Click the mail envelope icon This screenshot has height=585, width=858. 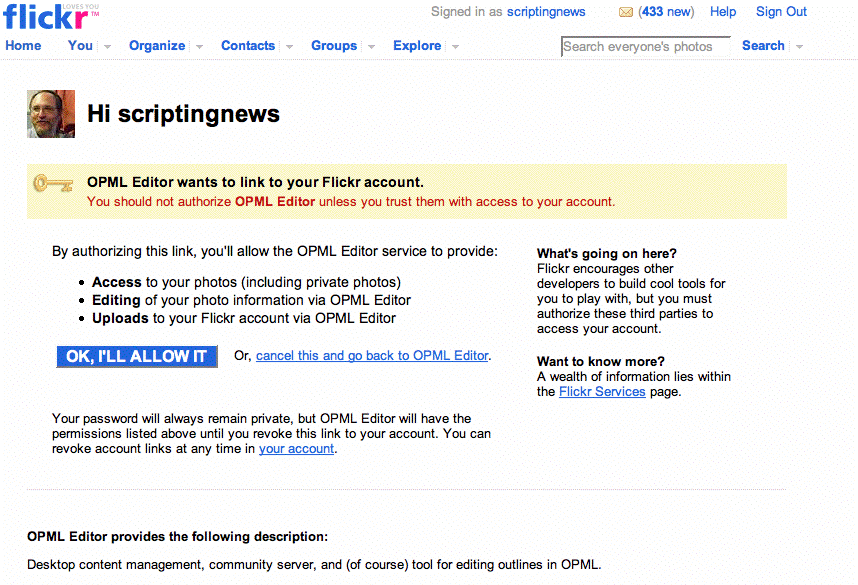click(626, 13)
